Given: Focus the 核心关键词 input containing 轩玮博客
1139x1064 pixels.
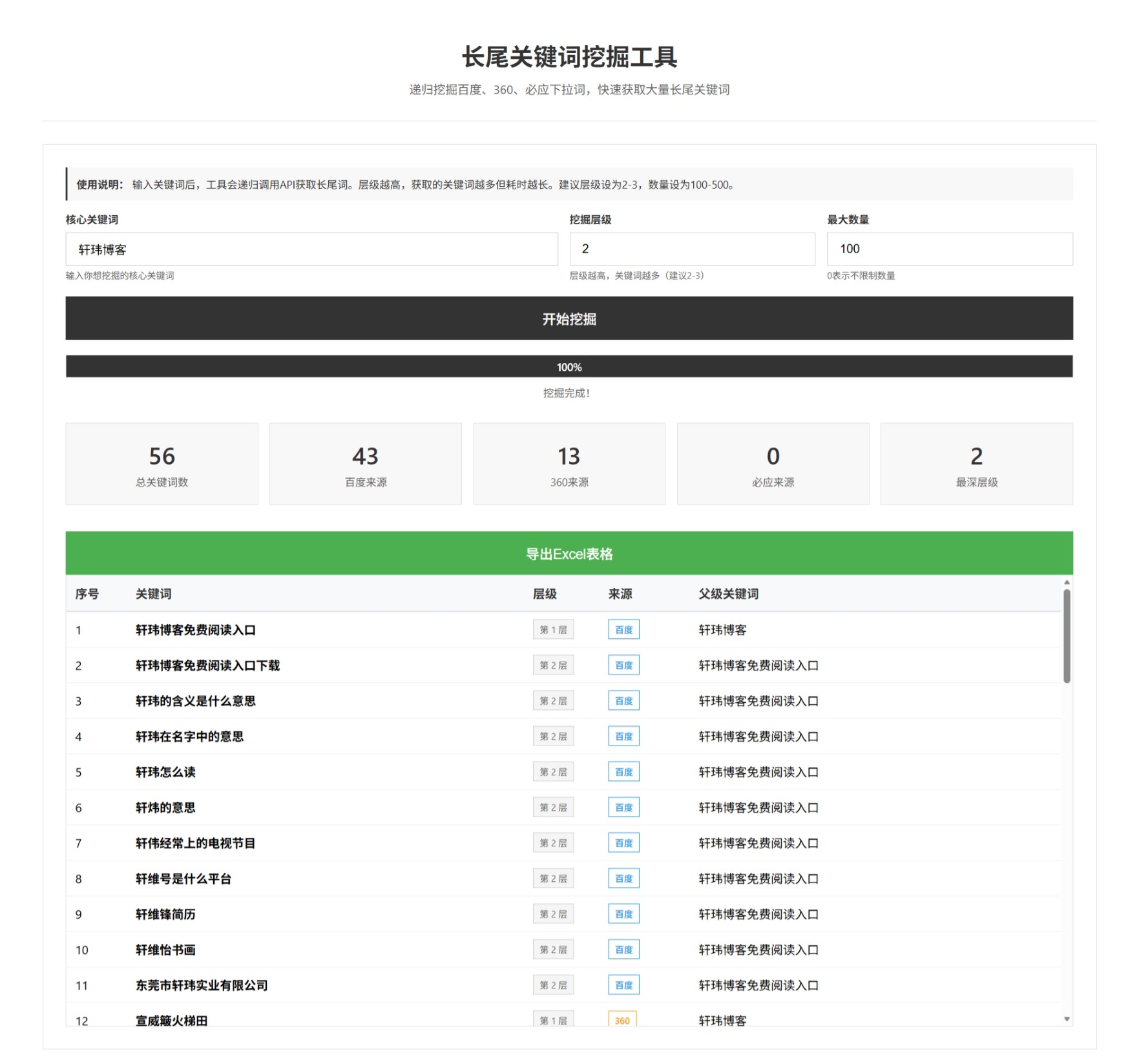Looking at the screenshot, I should (x=311, y=249).
